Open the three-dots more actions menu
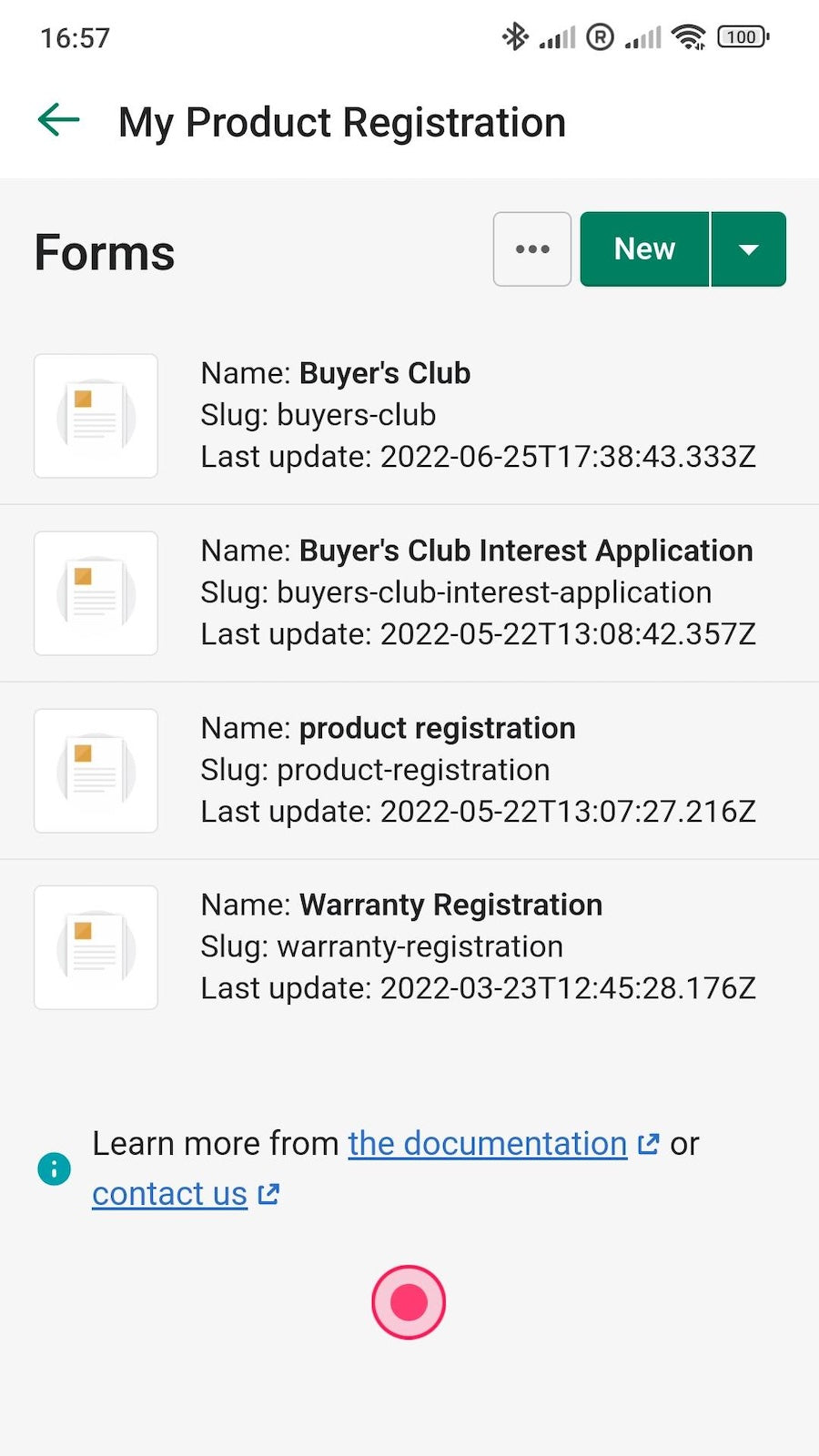This screenshot has height=1456, width=819. click(532, 249)
